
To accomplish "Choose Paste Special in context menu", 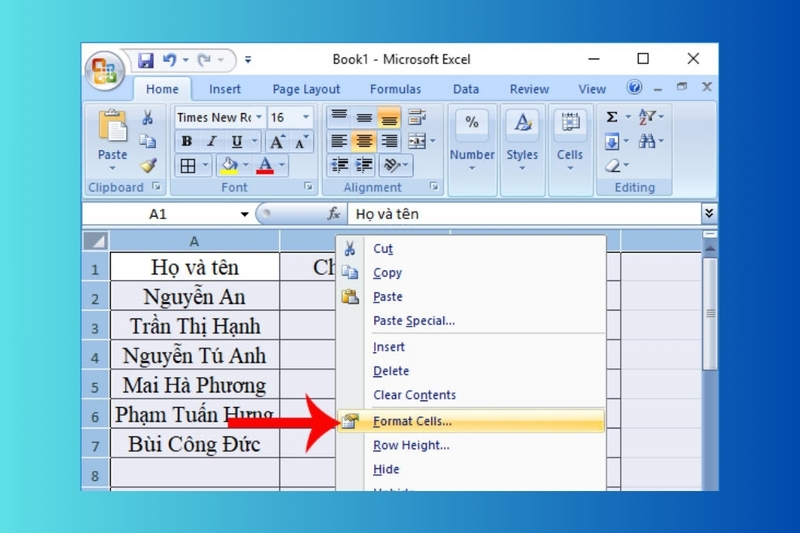I will point(471,321).
